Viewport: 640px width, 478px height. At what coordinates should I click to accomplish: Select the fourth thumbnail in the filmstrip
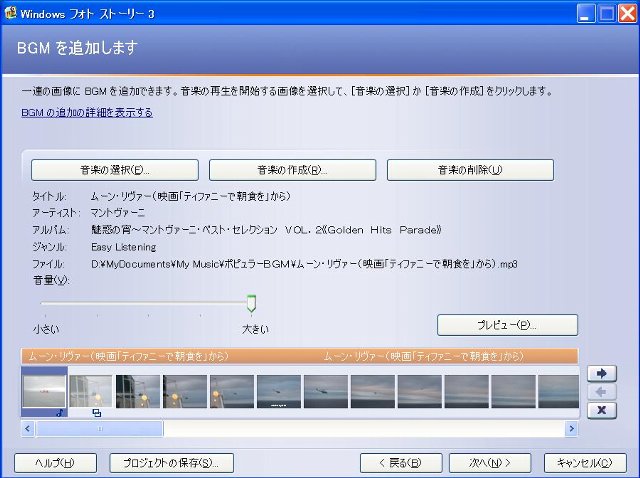point(184,391)
